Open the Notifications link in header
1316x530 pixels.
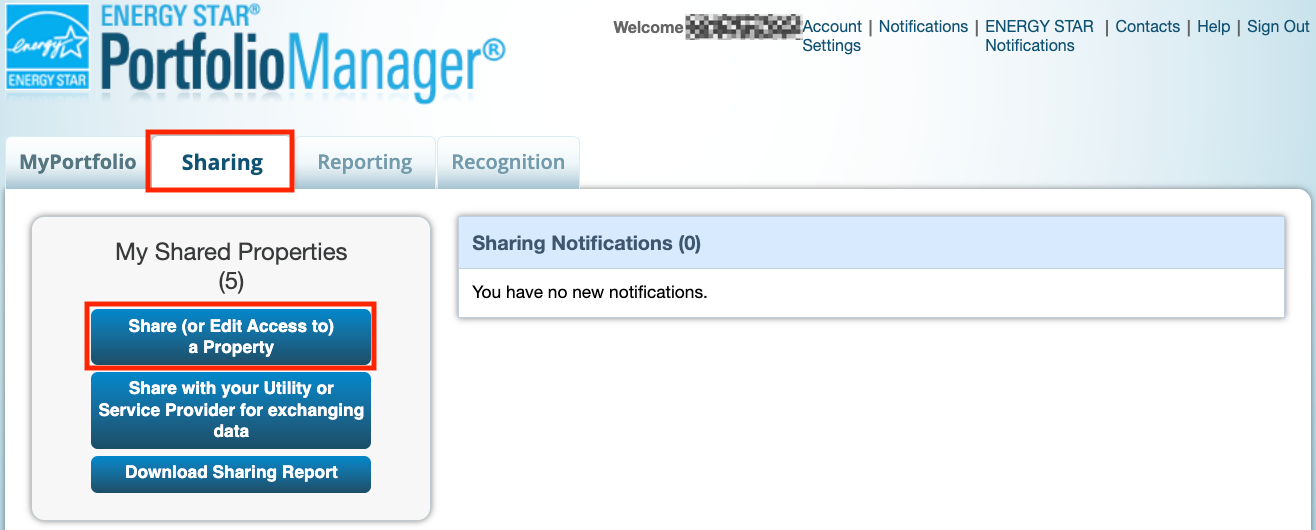pyautogui.click(x=923, y=27)
